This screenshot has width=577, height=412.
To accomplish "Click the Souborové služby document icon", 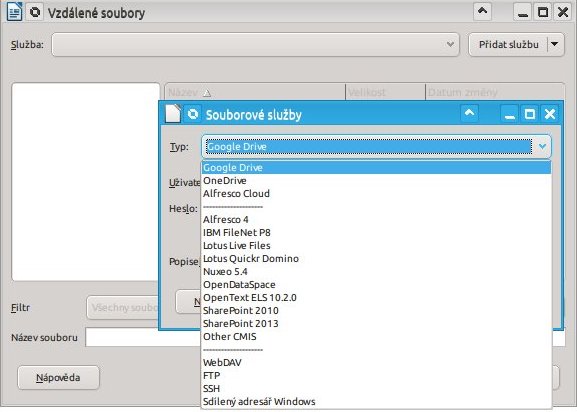I will coord(173,113).
